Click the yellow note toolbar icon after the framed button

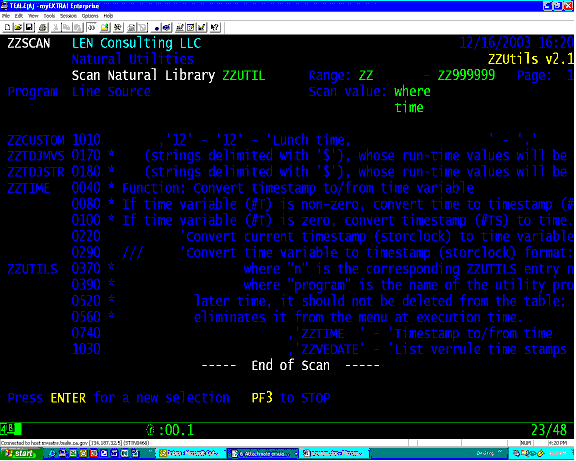click(105, 28)
